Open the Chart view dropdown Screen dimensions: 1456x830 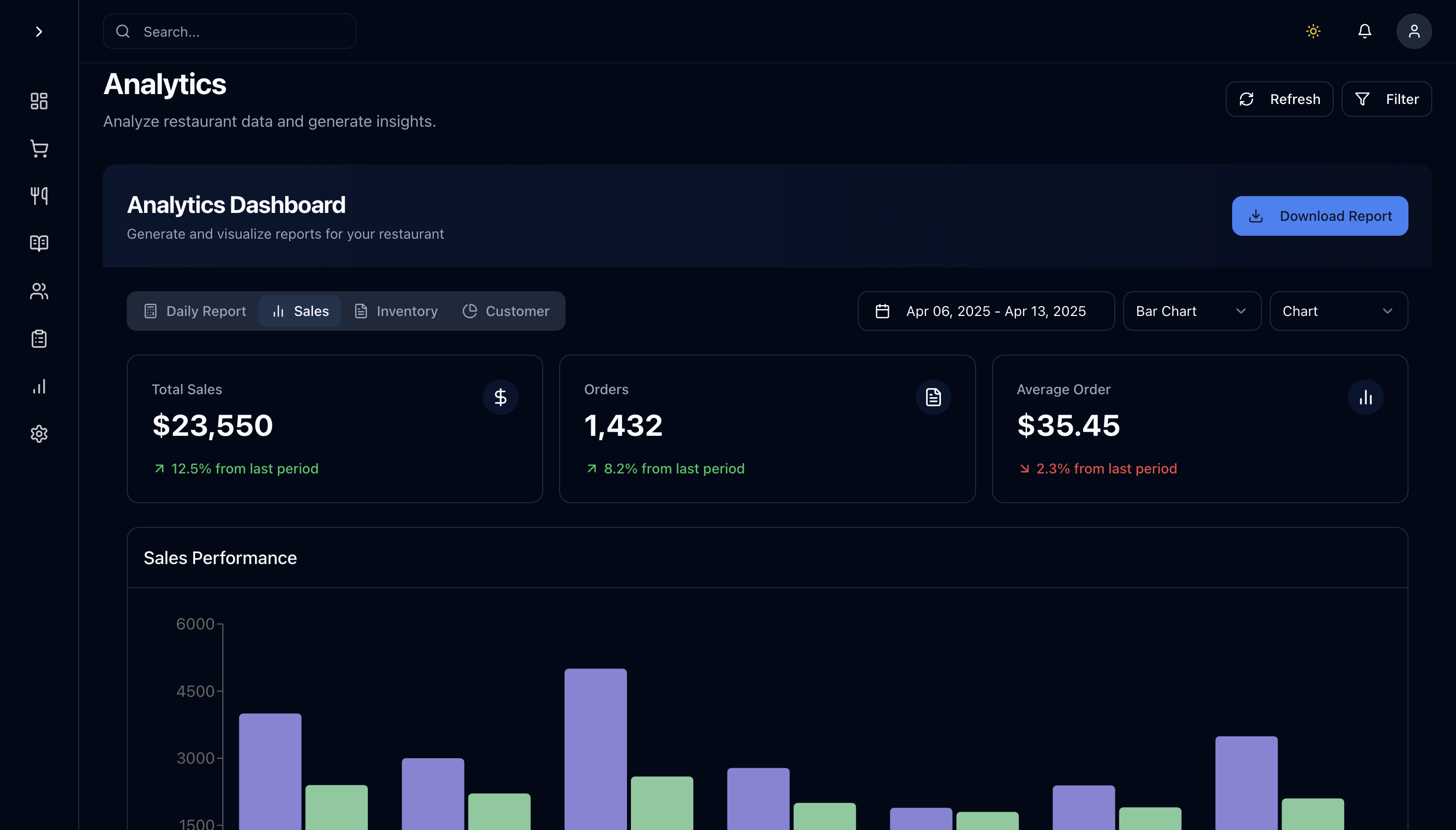[1338, 311]
